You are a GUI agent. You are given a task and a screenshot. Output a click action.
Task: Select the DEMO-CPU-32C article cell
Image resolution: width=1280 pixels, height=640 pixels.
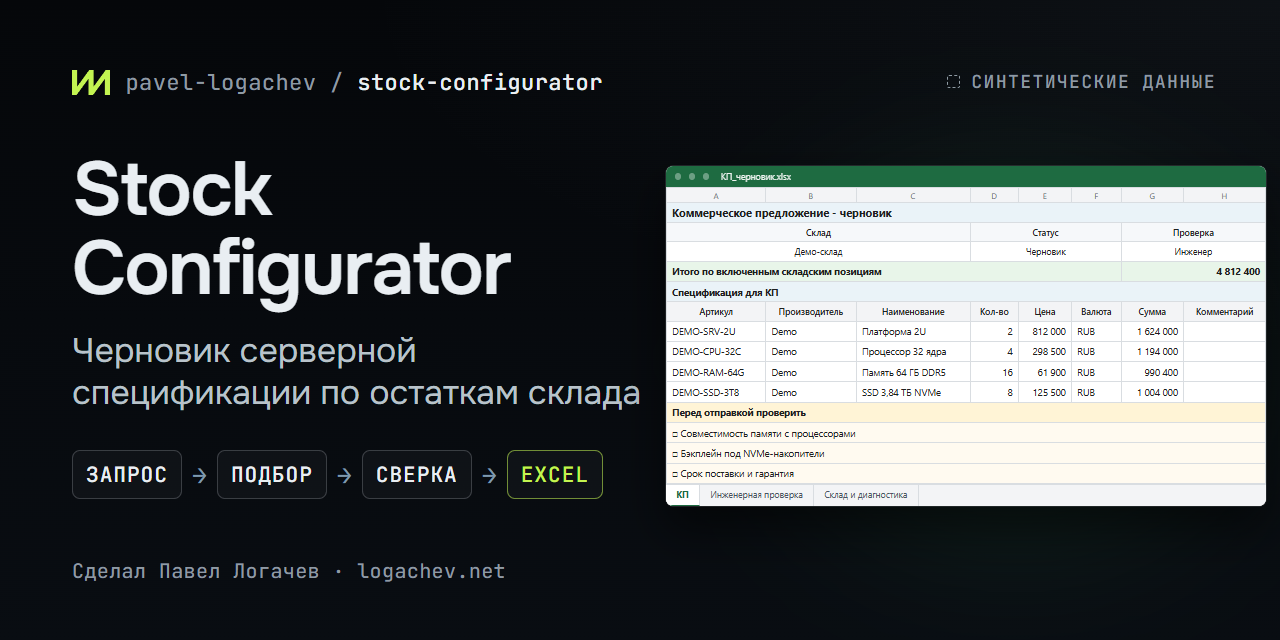(x=716, y=352)
